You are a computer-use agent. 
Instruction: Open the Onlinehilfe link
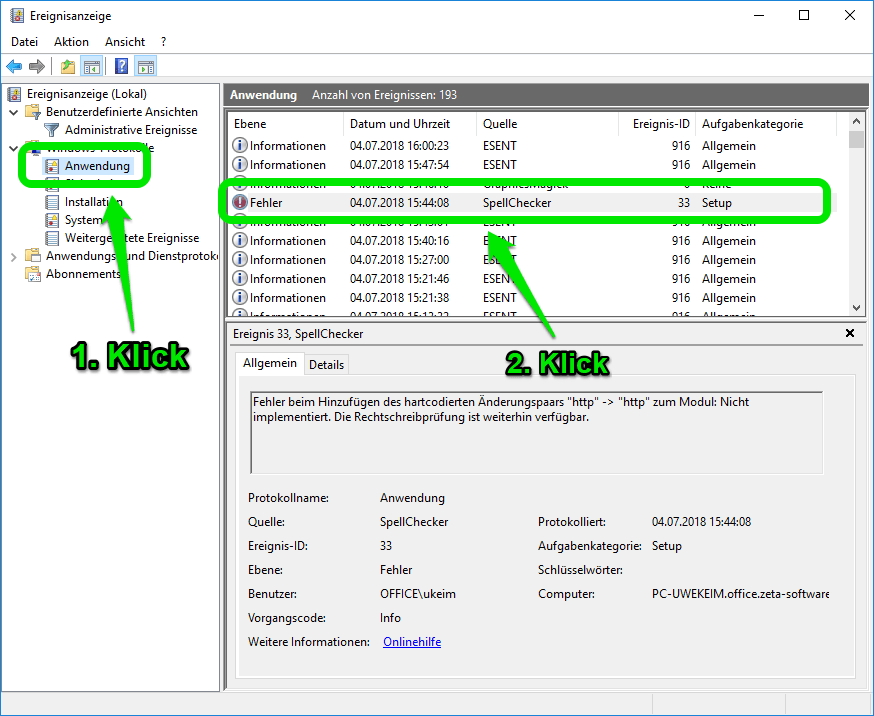tap(411, 642)
